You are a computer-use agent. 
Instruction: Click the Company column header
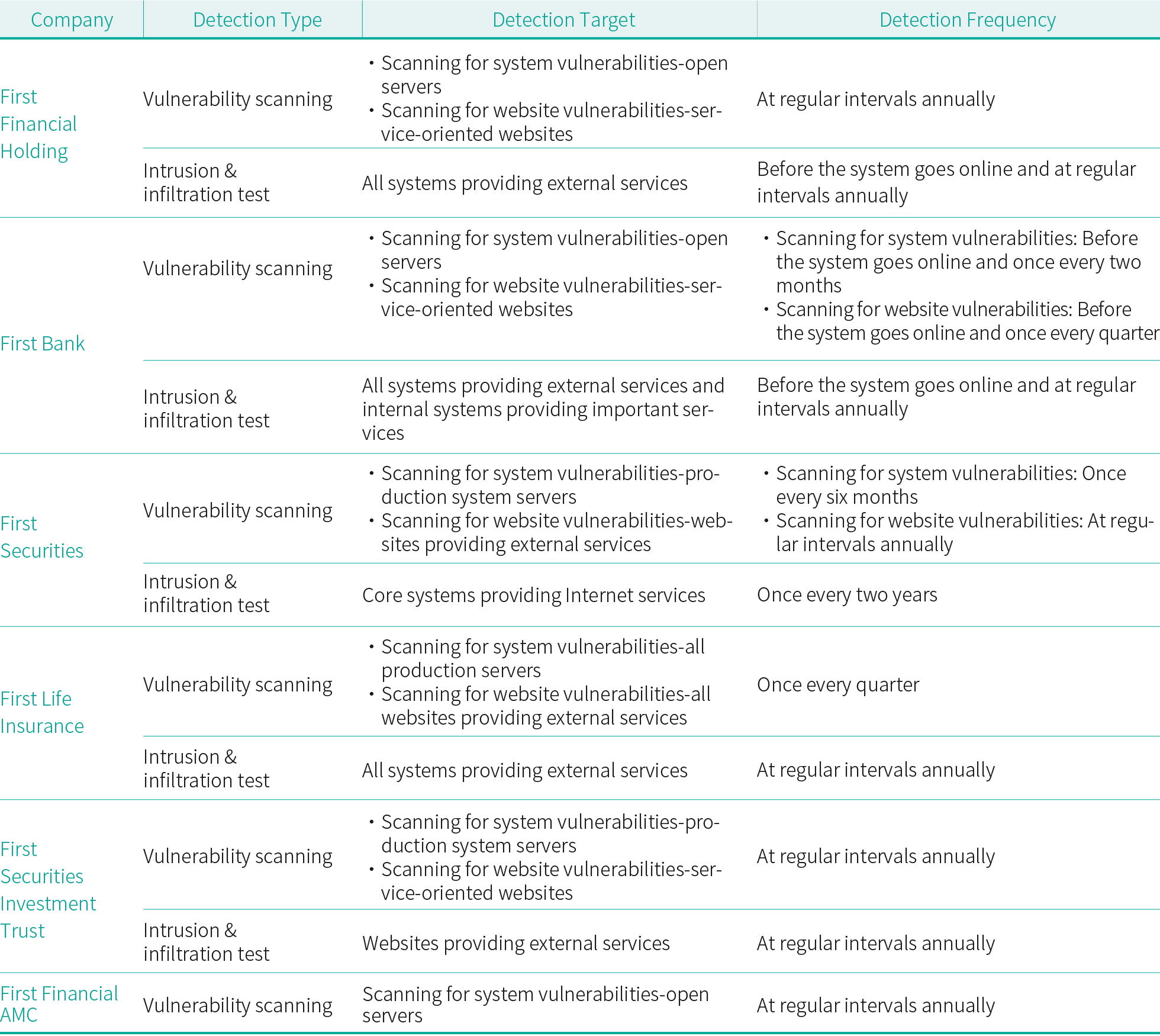click(72, 20)
